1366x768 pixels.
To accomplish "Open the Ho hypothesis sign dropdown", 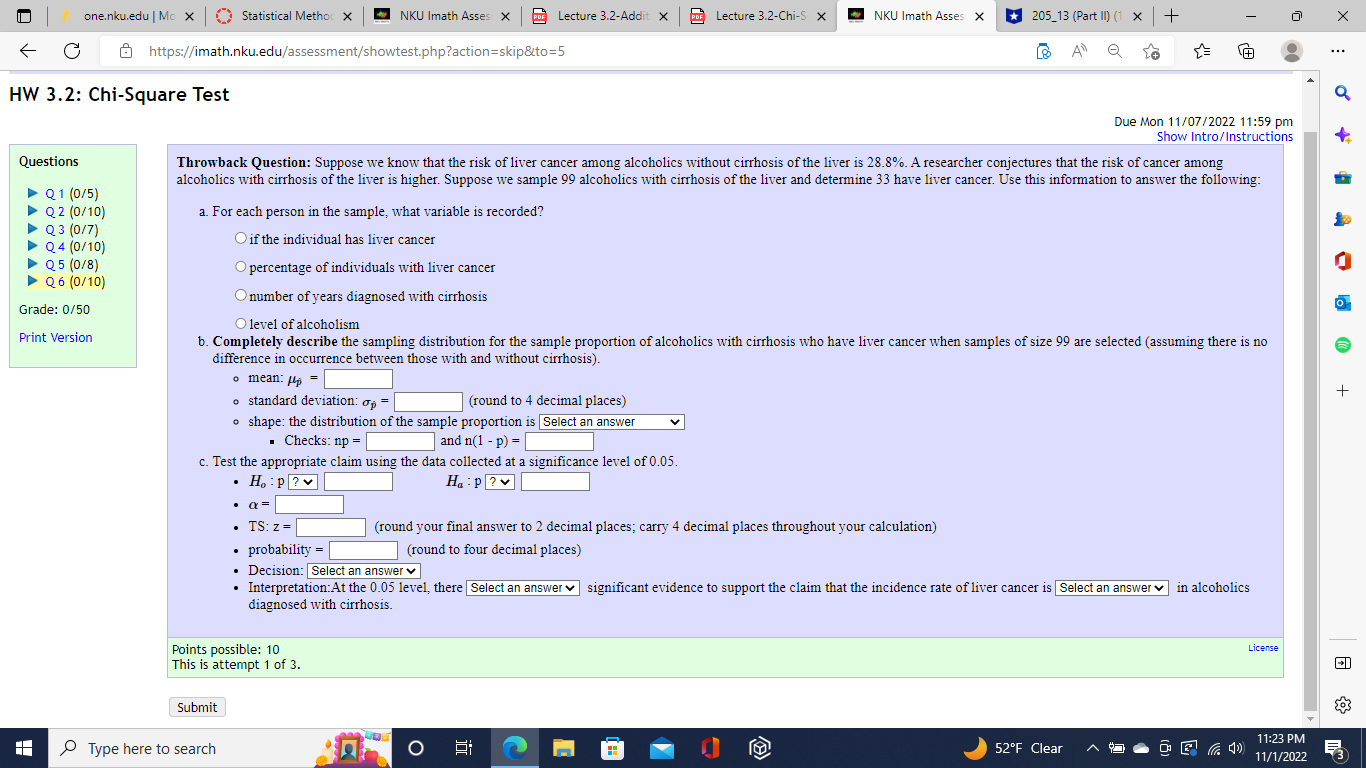I will point(301,481).
